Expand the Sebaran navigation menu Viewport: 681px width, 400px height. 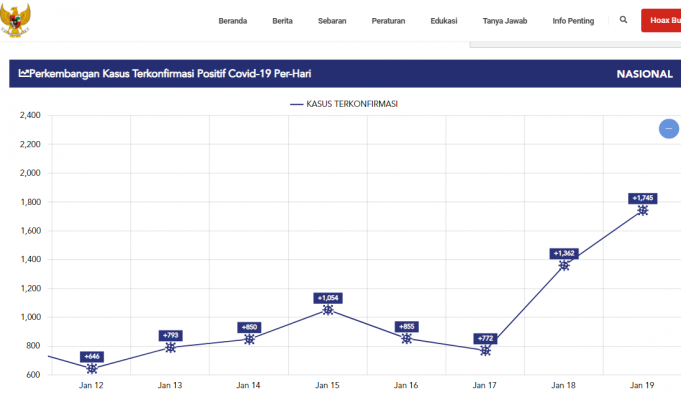pyautogui.click(x=333, y=20)
